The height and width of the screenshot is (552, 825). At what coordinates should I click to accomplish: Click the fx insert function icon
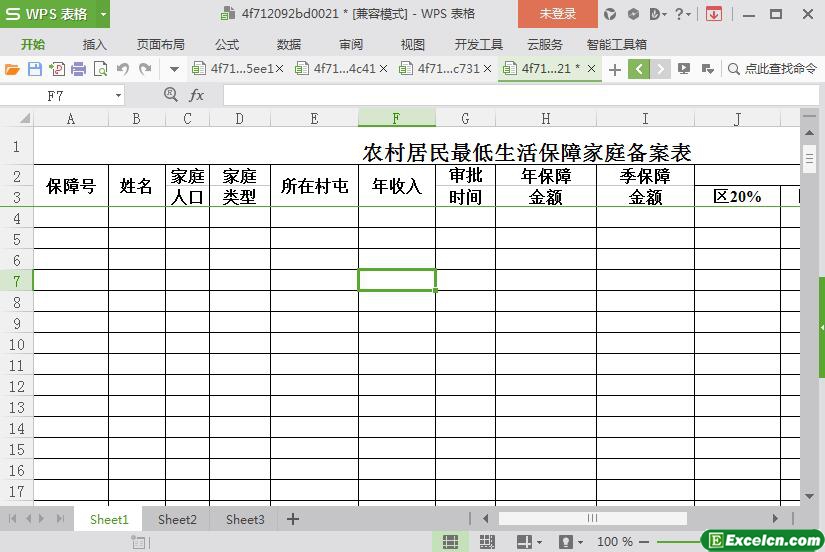pyautogui.click(x=196, y=95)
